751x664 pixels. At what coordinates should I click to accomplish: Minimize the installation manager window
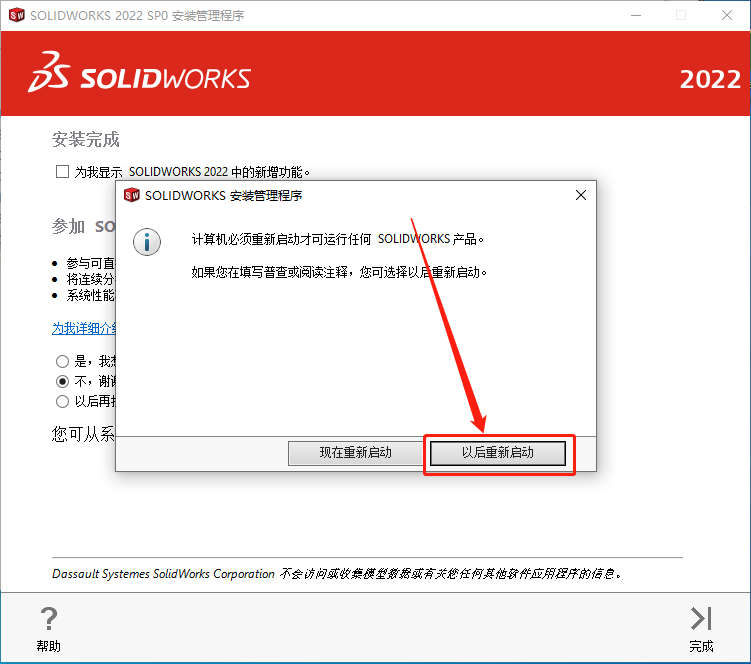636,15
